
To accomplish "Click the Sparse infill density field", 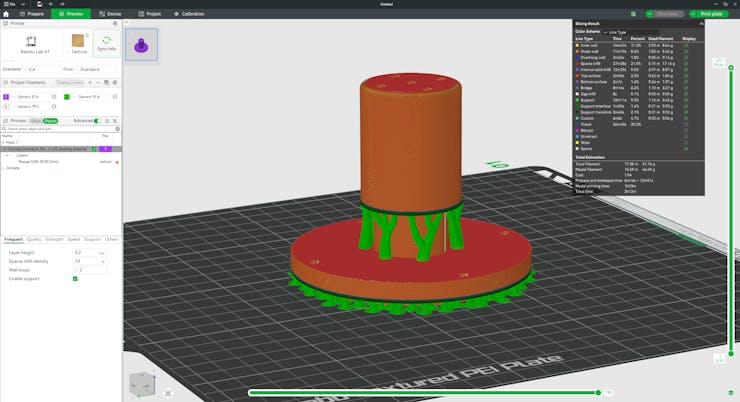I will [89, 261].
